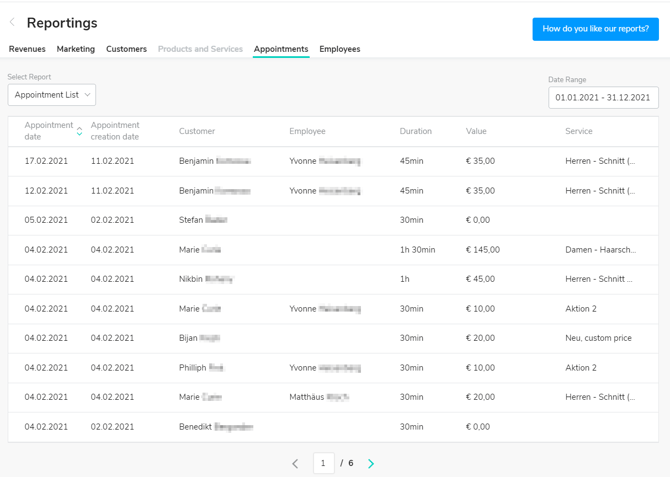The width and height of the screenshot is (670, 477).
Task: Click the Customer column header
Action: point(197,131)
